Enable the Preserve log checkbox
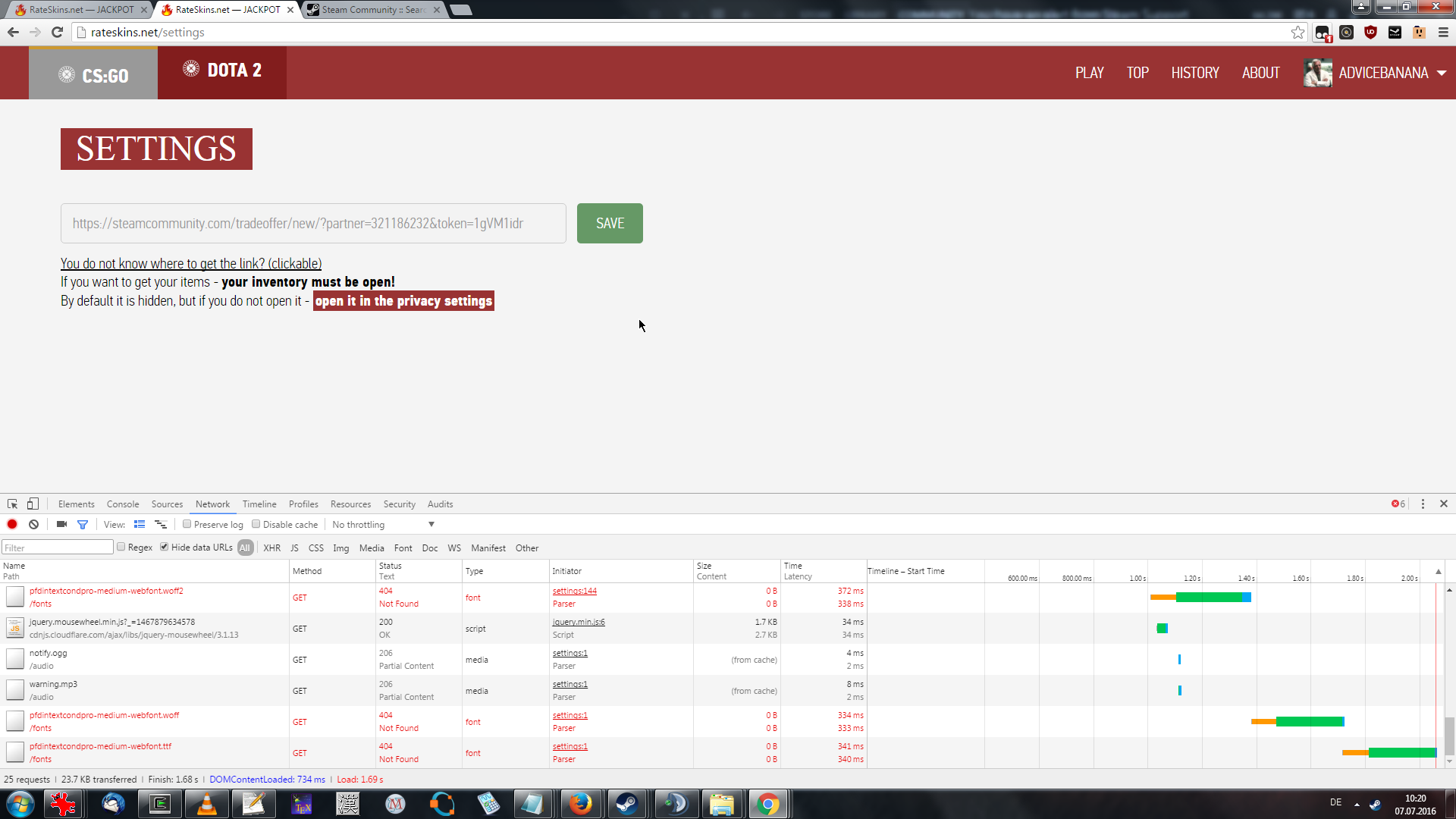This screenshot has height=819, width=1456. coord(187,524)
